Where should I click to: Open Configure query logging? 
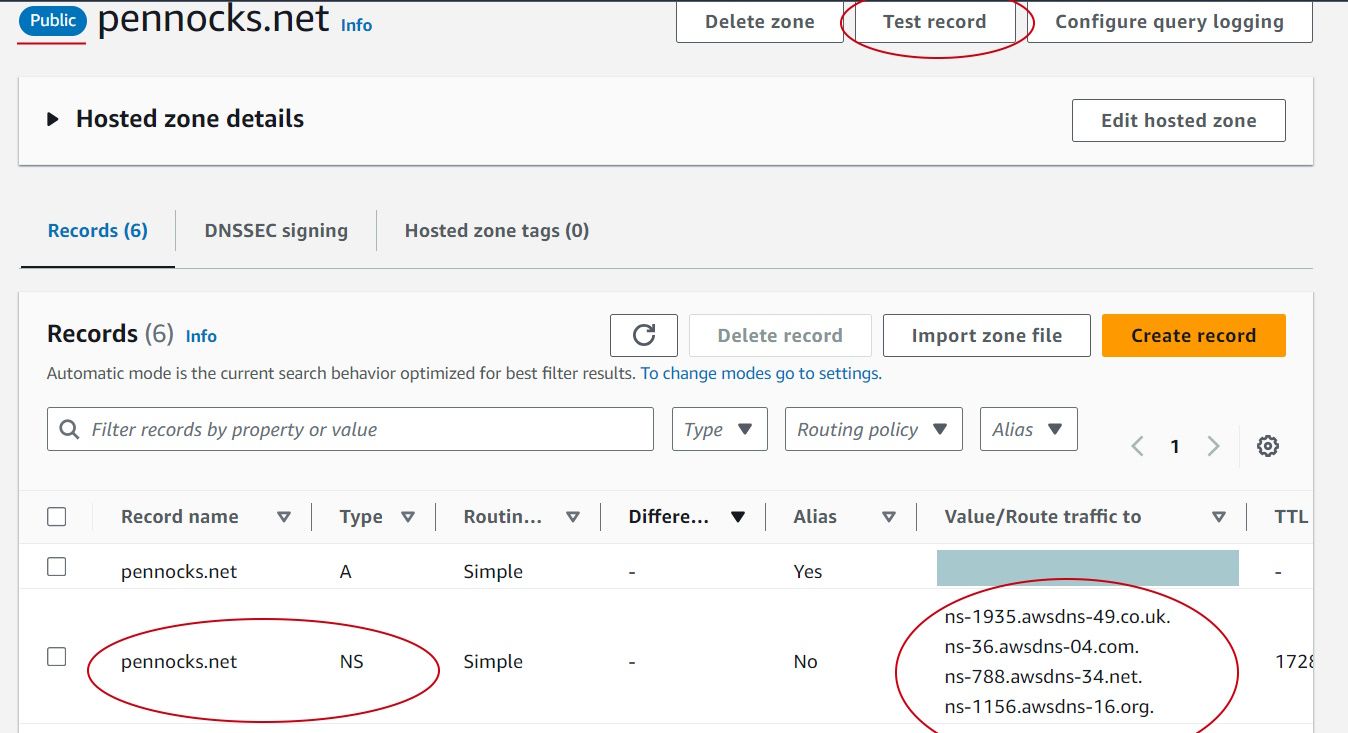(1170, 21)
